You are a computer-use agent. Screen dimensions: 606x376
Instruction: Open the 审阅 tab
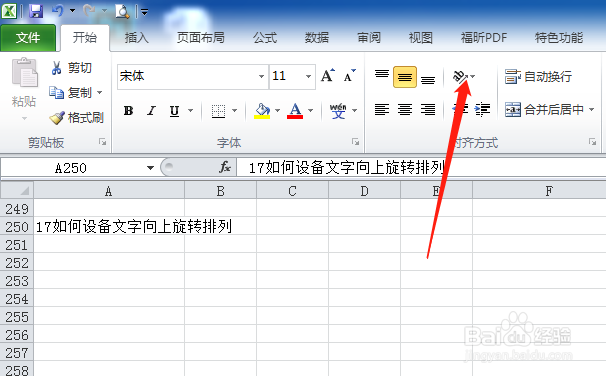coord(369,37)
